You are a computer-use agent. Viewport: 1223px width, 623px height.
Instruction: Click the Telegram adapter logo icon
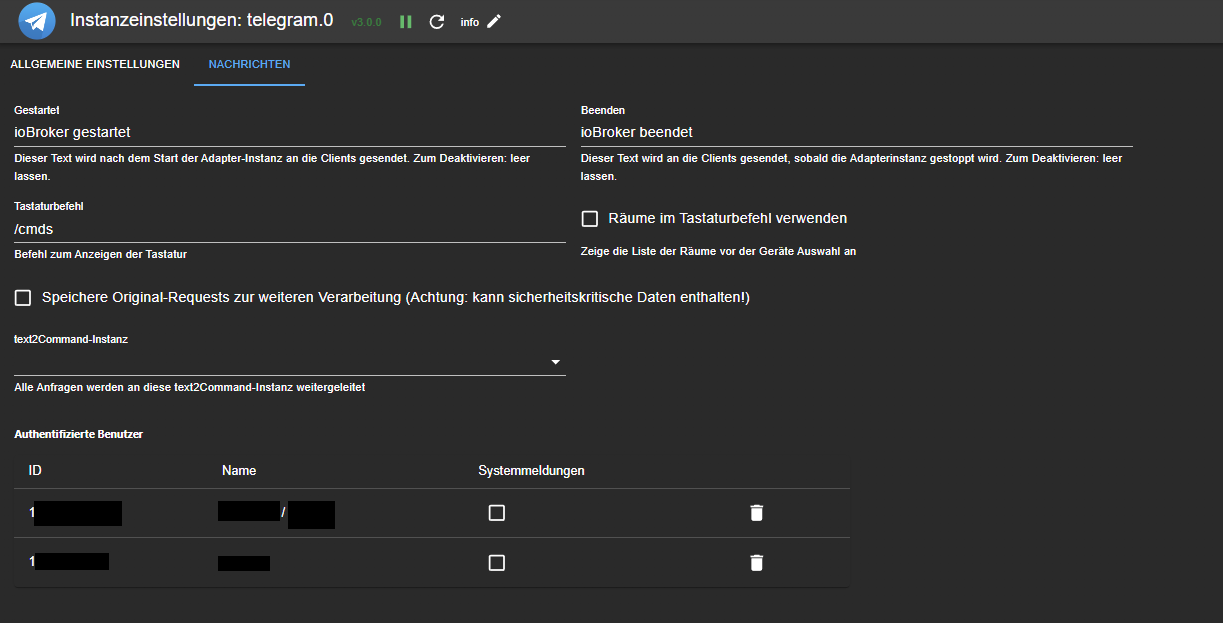click(x=37, y=21)
